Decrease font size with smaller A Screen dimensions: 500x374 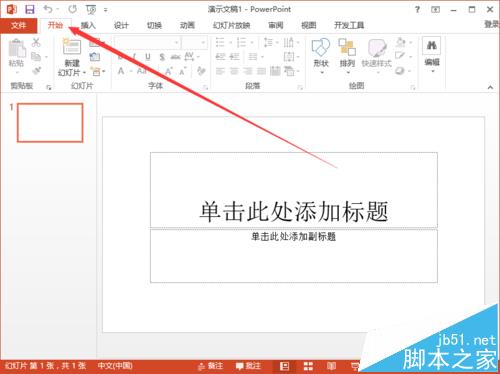pos(183,71)
